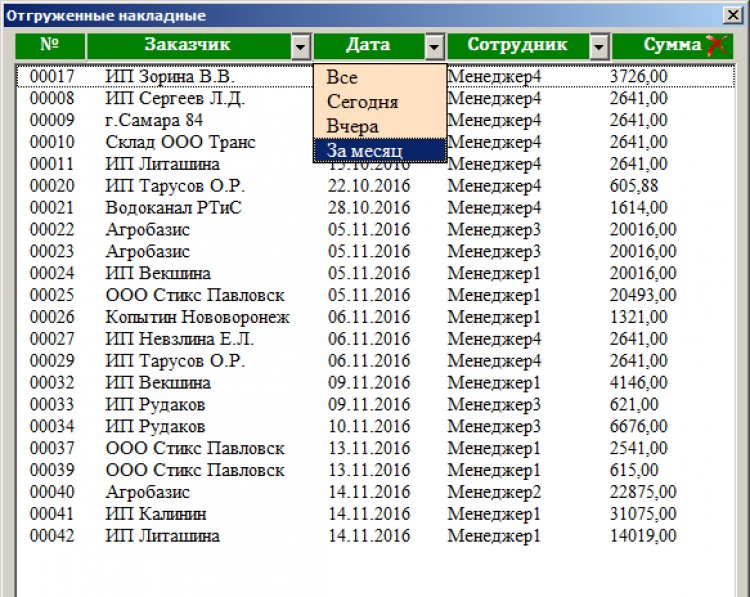Click the sum 31075,00
Screen dimensions: 750x597
click(643, 514)
